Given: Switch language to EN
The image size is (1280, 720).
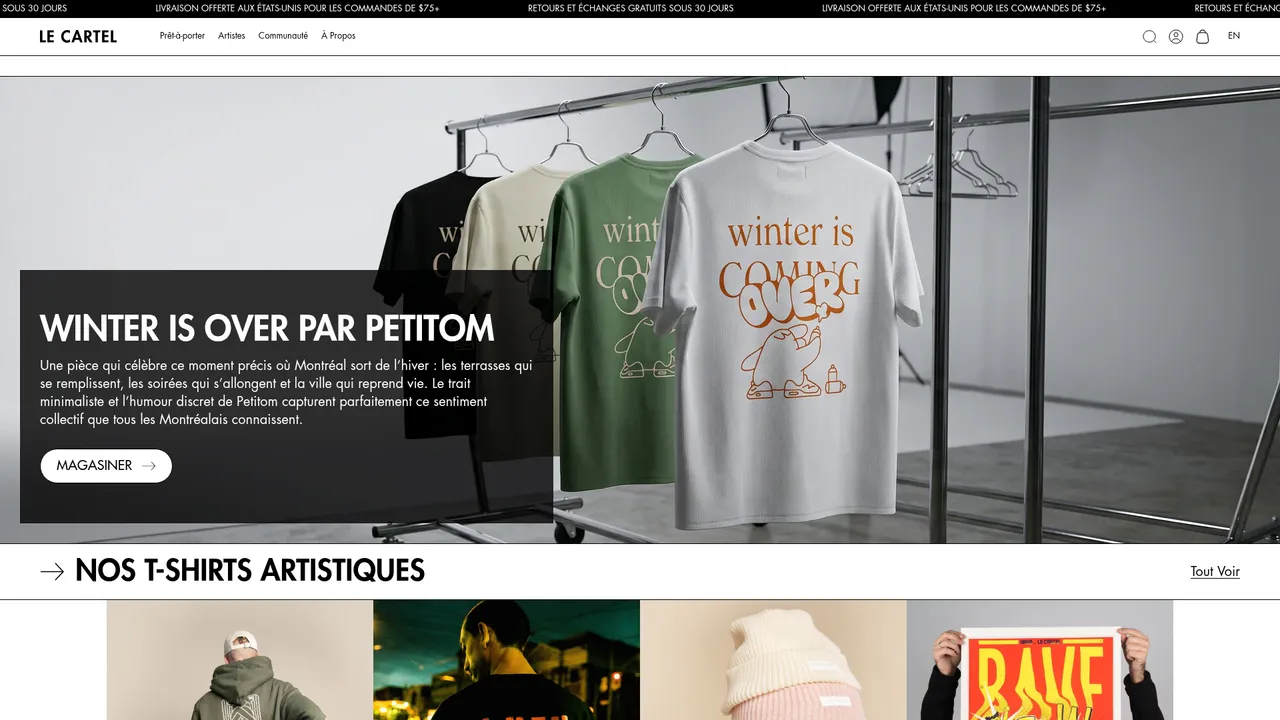Looking at the screenshot, I should click(1234, 36).
